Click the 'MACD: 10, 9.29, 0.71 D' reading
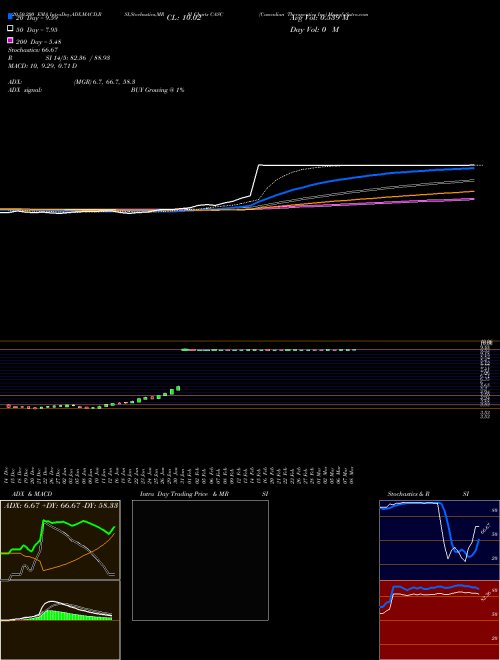 (x=43, y=66)
